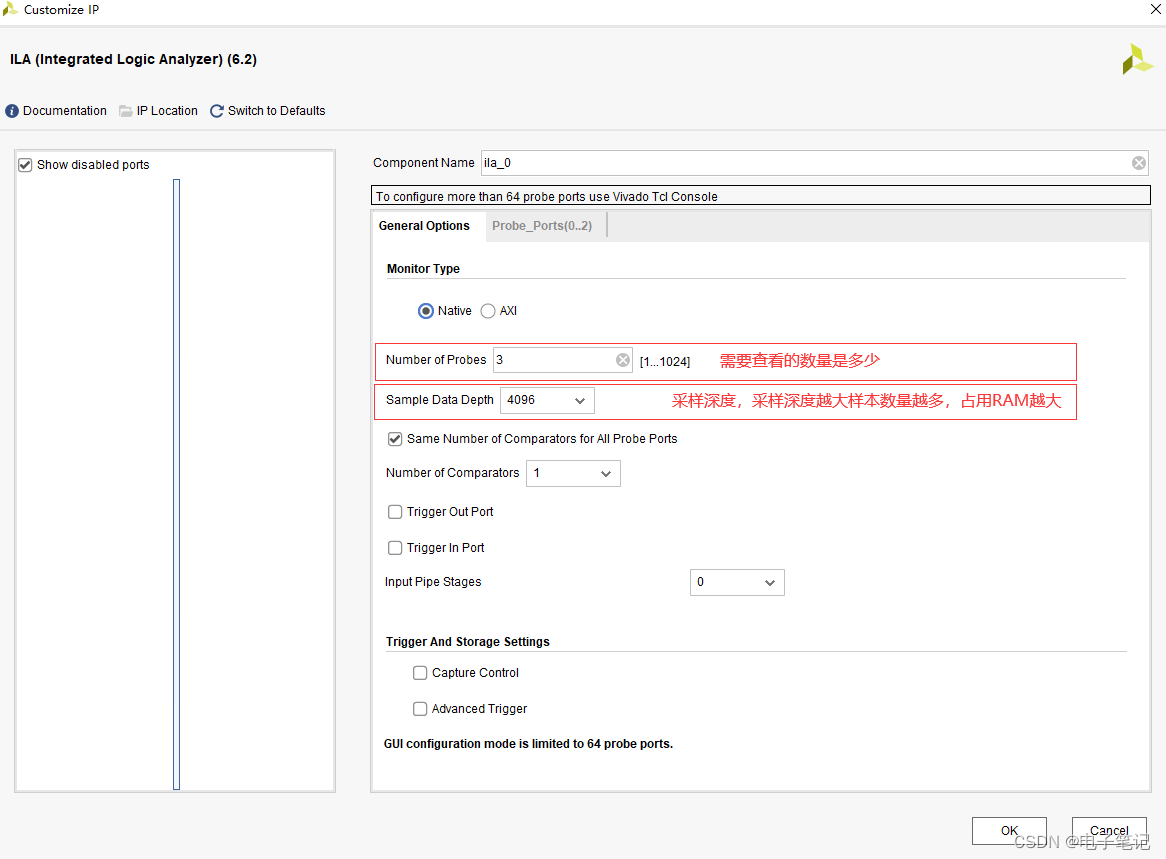The image size is (1166, 859).
Task: Click the ILA block symbol in the preview pane
Action: 176,484
